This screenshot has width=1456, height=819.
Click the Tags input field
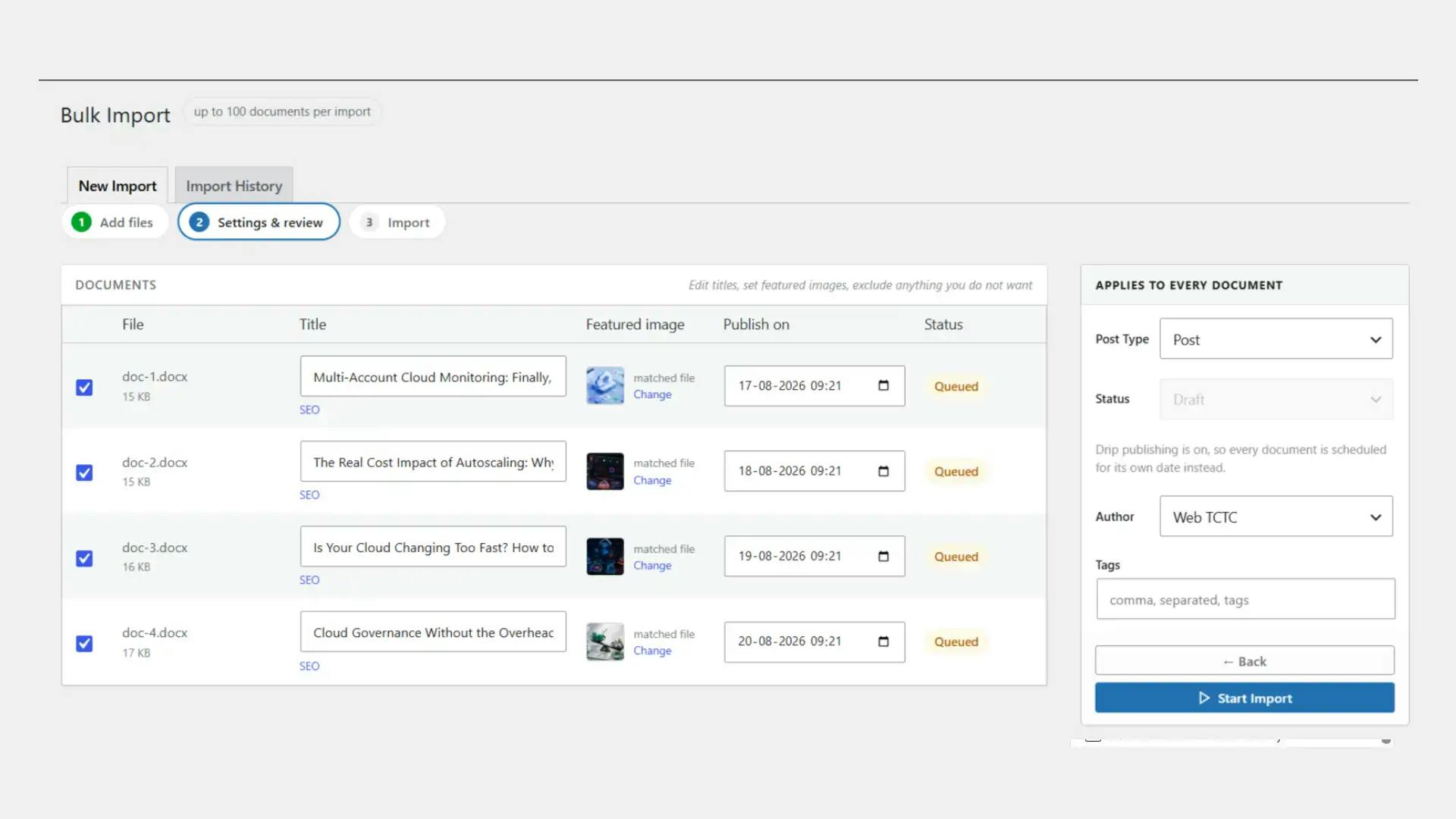(x=1245, y=599)
